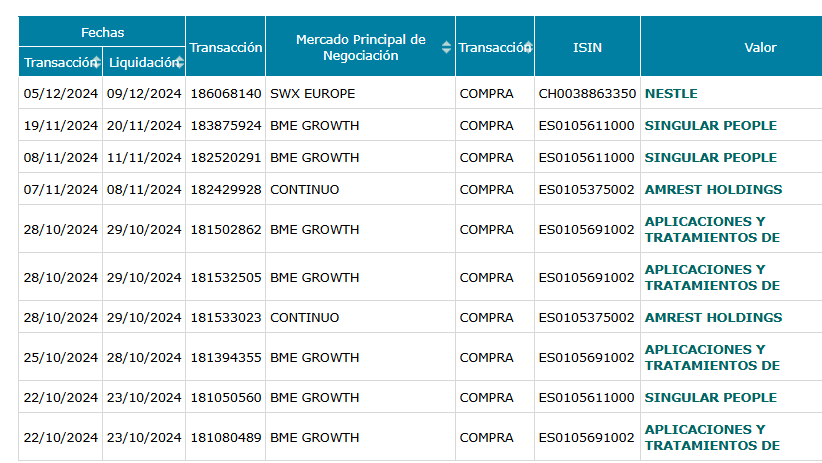This screenshot has width=822, height=463.
Task: Select transaction number 186068140 cell
Action: [x=225, y=93]
